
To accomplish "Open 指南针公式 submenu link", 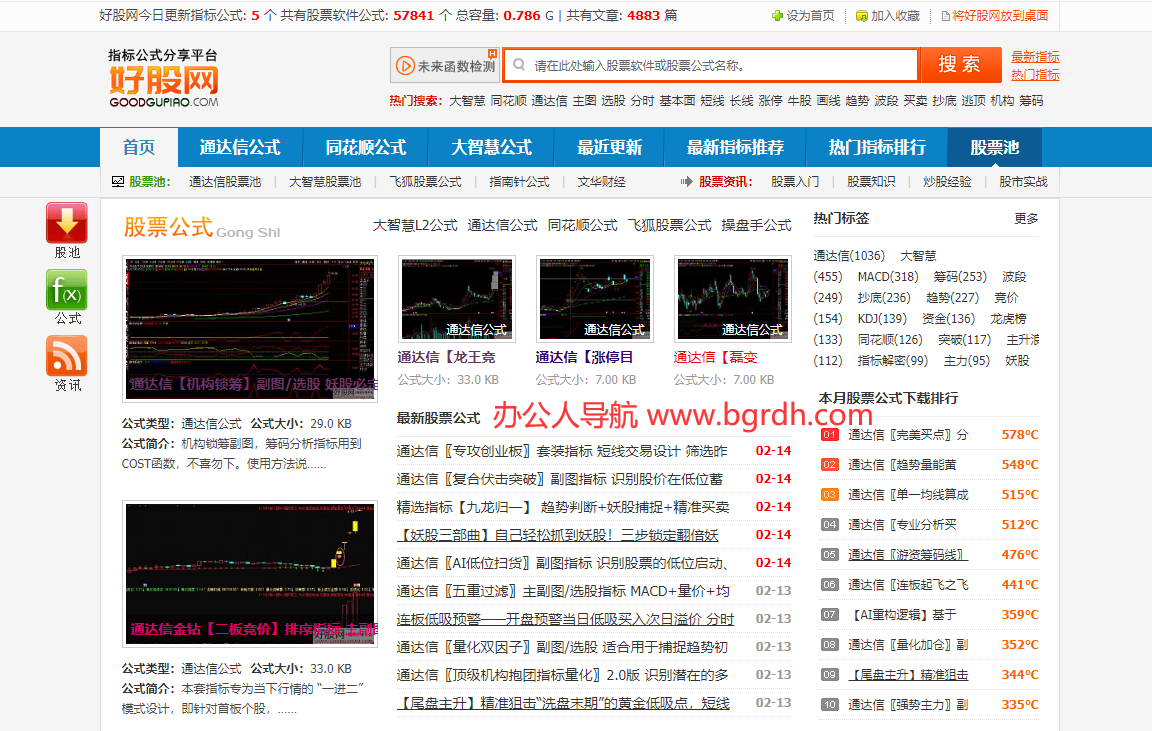I will click(519, 181).
